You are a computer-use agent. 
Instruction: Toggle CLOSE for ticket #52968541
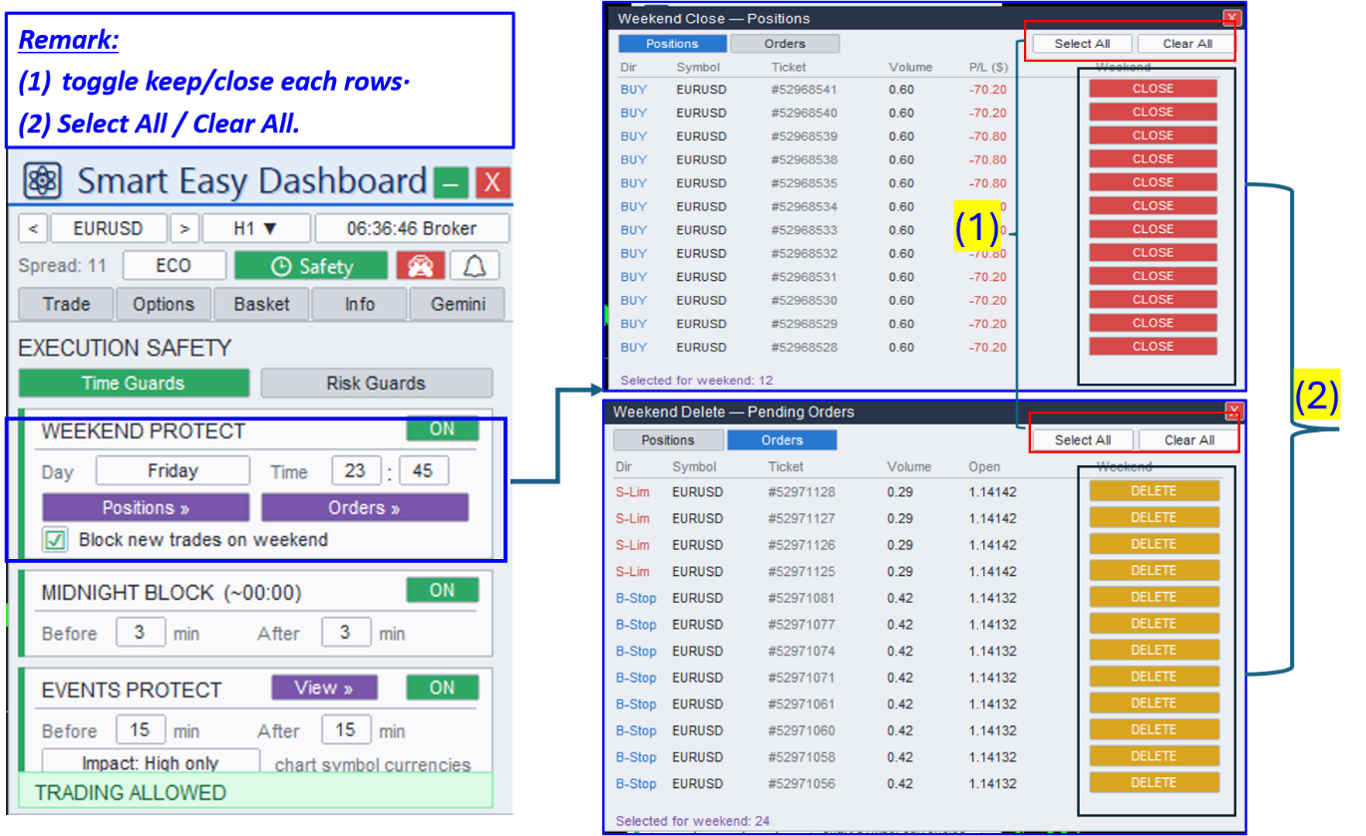pos(1153,88)
